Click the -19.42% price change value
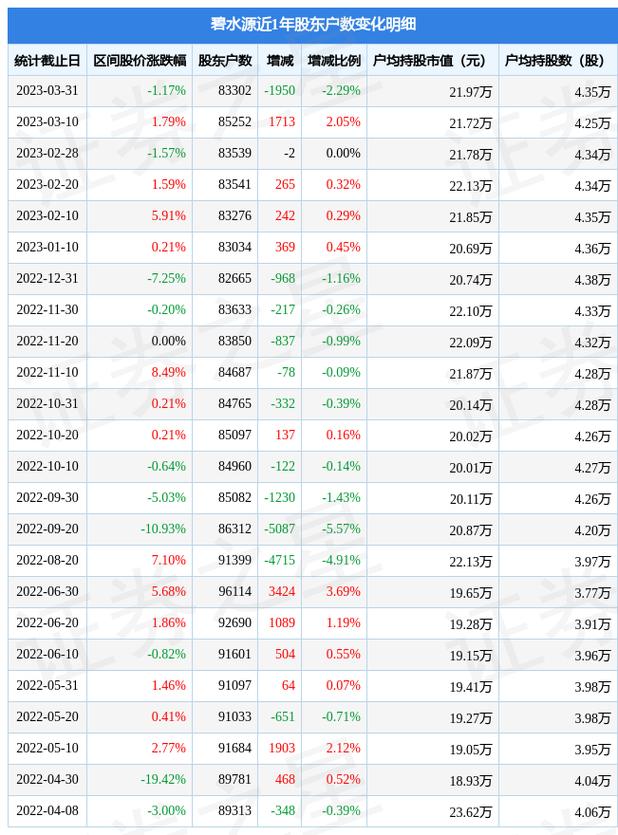The image size is (618, 835). pyautogui.click(x=163, y=780)
